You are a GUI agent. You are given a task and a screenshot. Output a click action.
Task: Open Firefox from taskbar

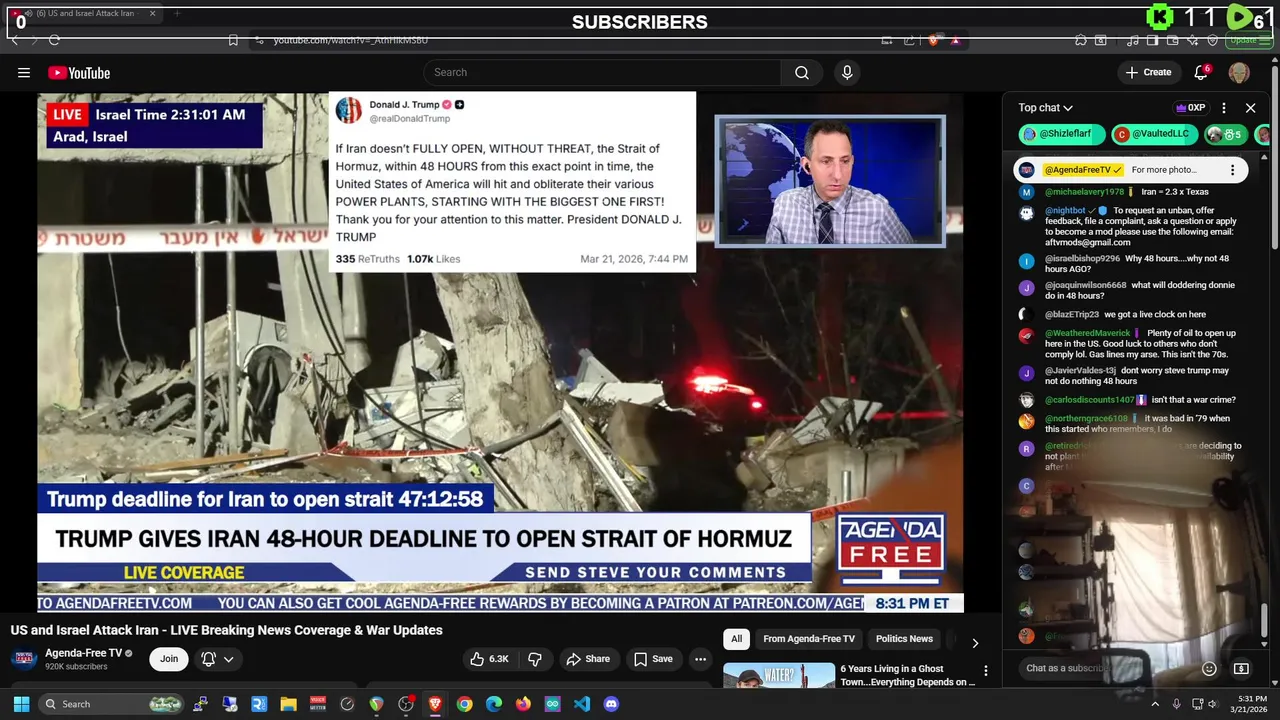[x=523, y=704]
